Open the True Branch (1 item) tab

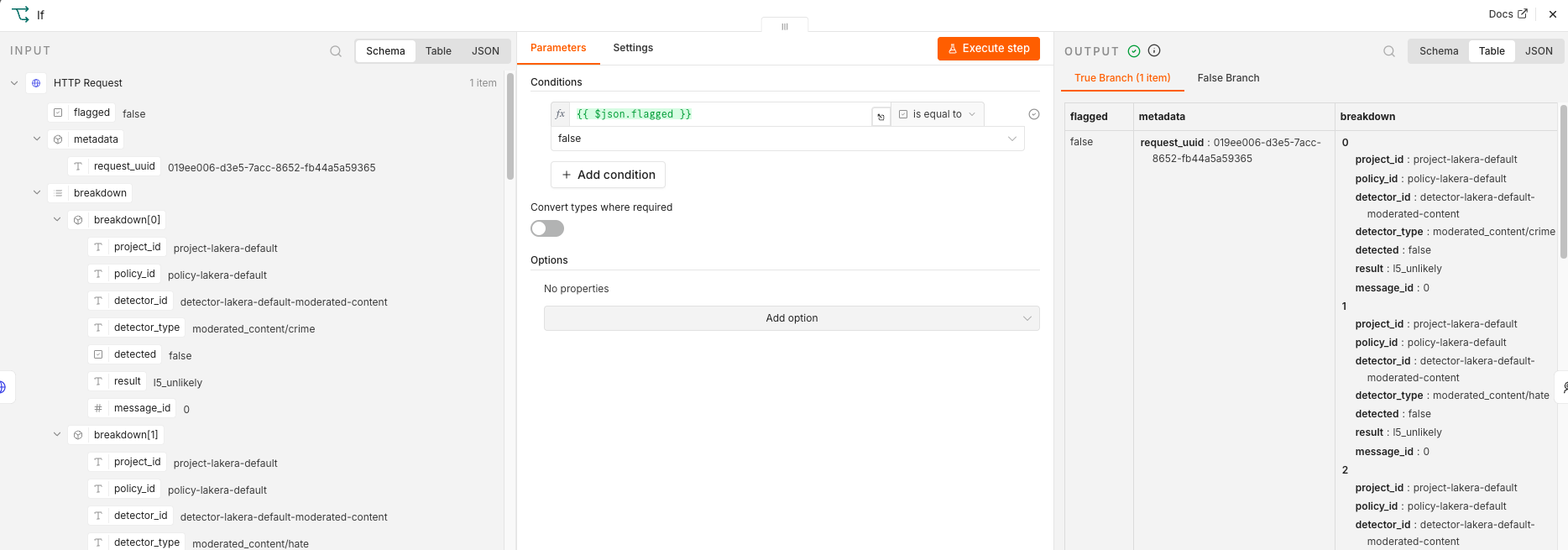pos(1122,78)
